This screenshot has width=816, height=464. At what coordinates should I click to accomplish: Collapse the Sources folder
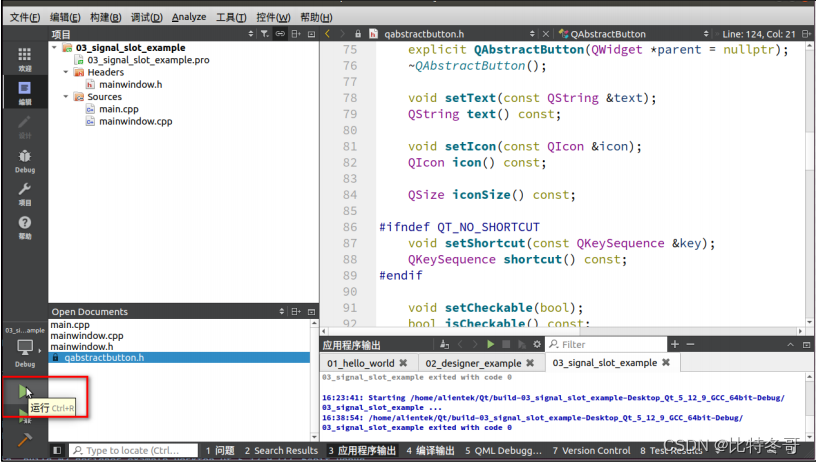[66, 97]
